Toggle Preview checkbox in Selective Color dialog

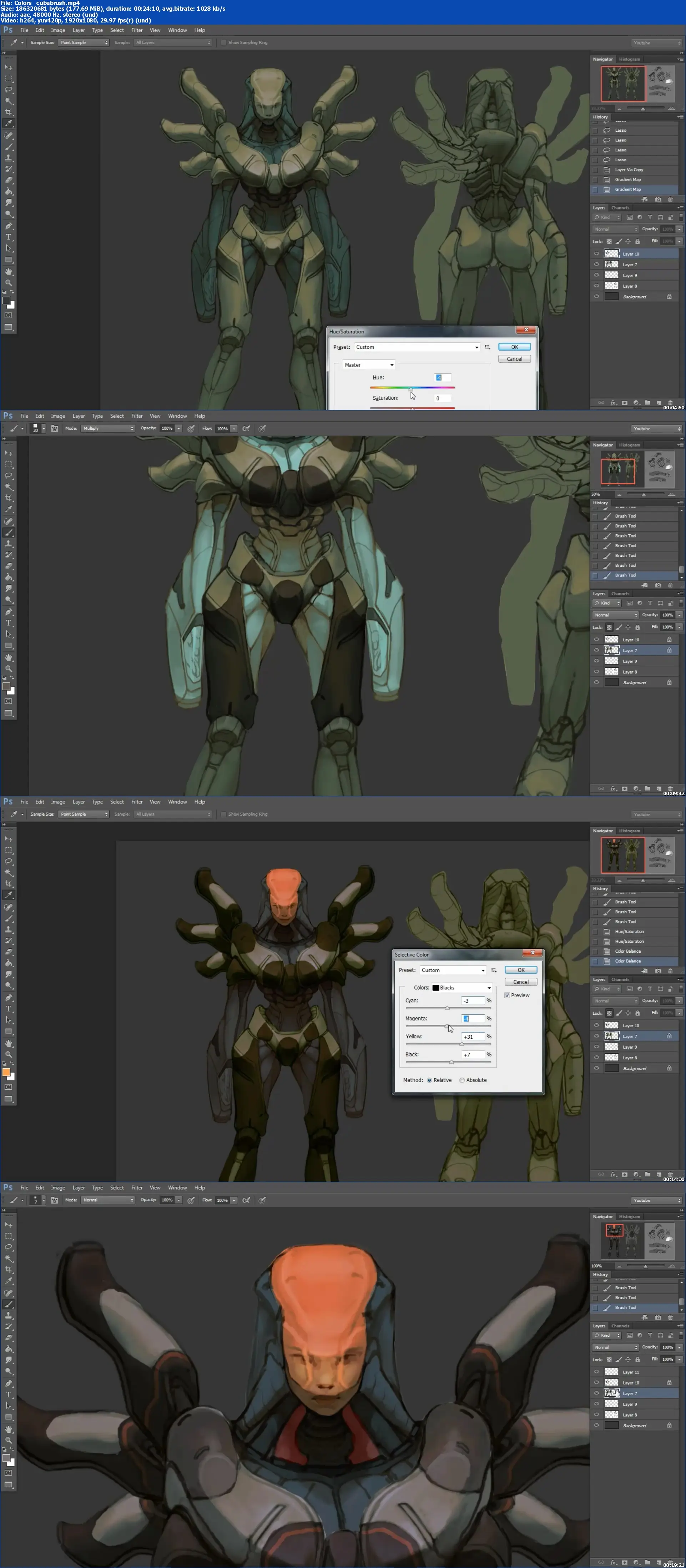click(x=507, y=995)
